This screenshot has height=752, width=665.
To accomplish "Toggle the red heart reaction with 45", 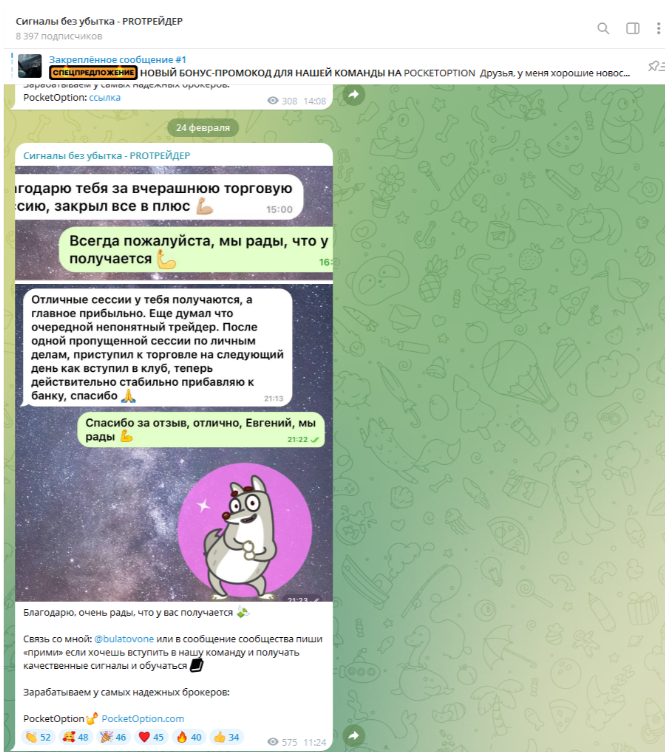I will coord(151,737).
